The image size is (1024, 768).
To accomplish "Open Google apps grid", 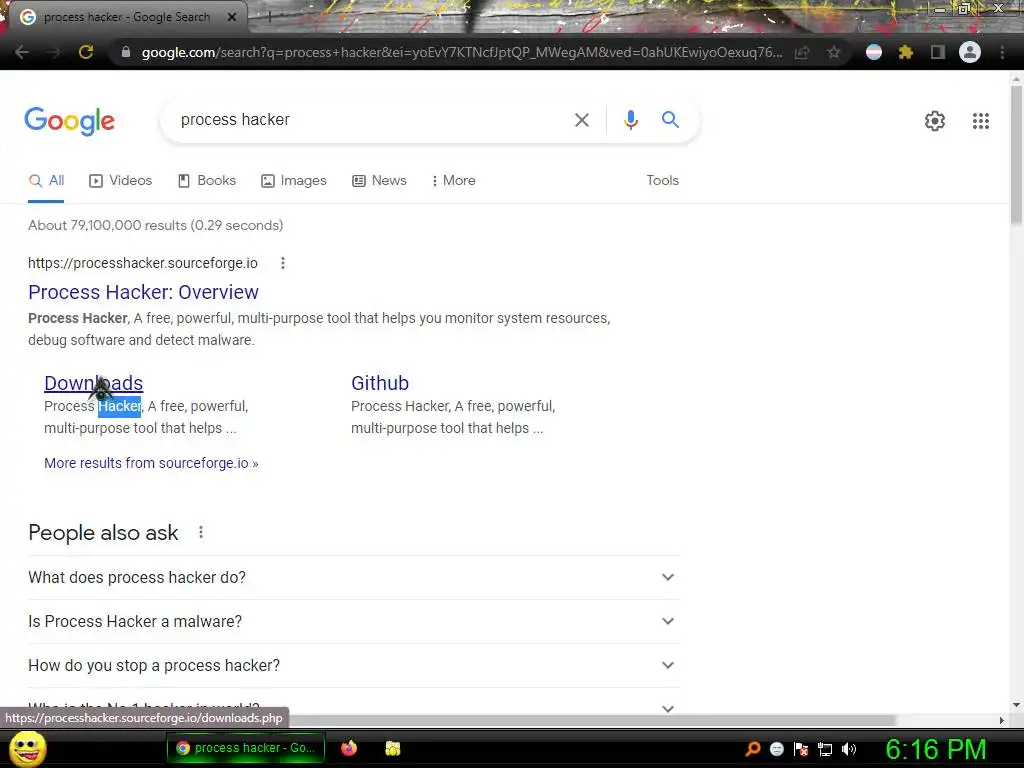I will (981, 121).
